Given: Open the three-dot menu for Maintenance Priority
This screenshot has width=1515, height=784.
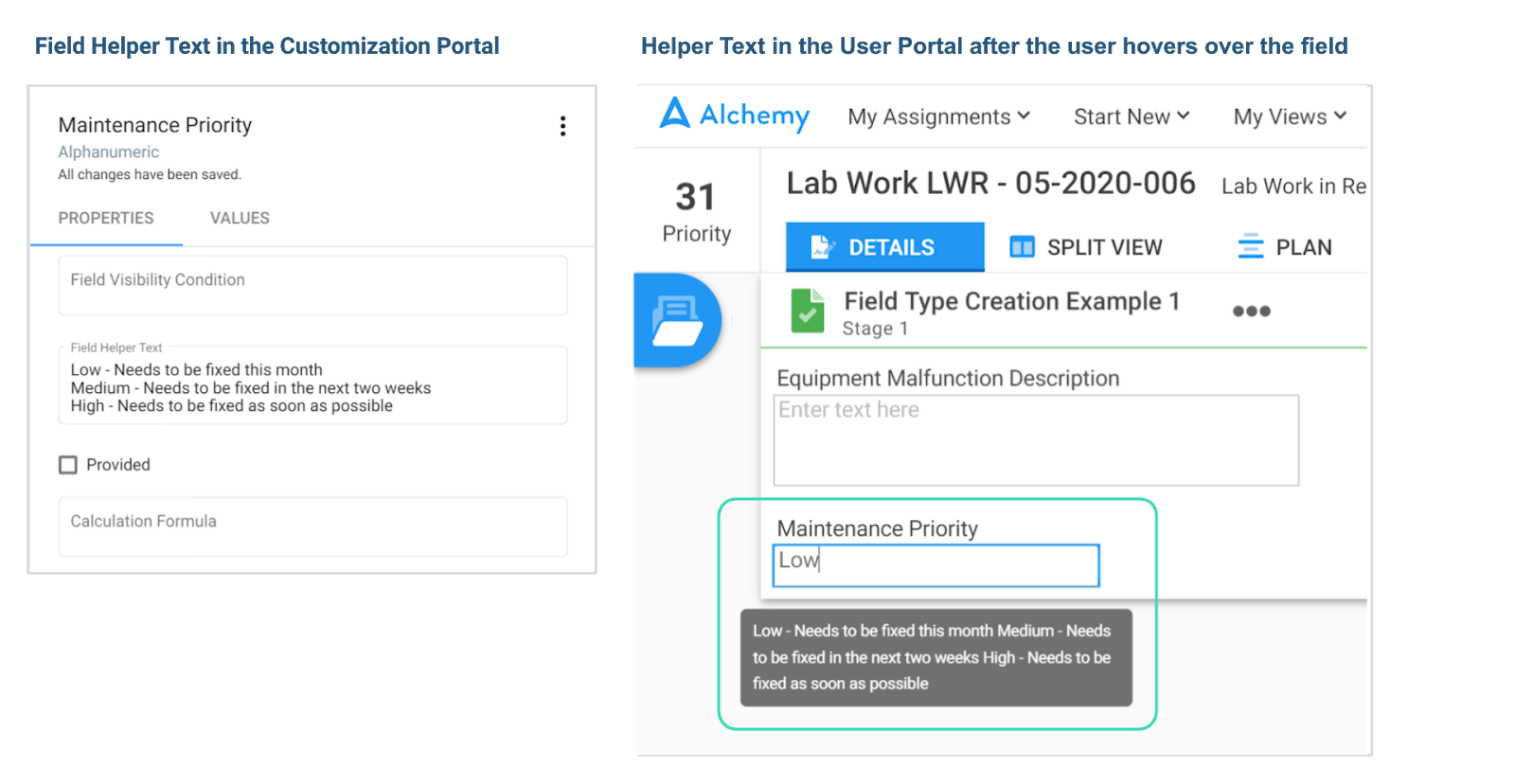Looking at the screenshot, I should click(562, 126).
